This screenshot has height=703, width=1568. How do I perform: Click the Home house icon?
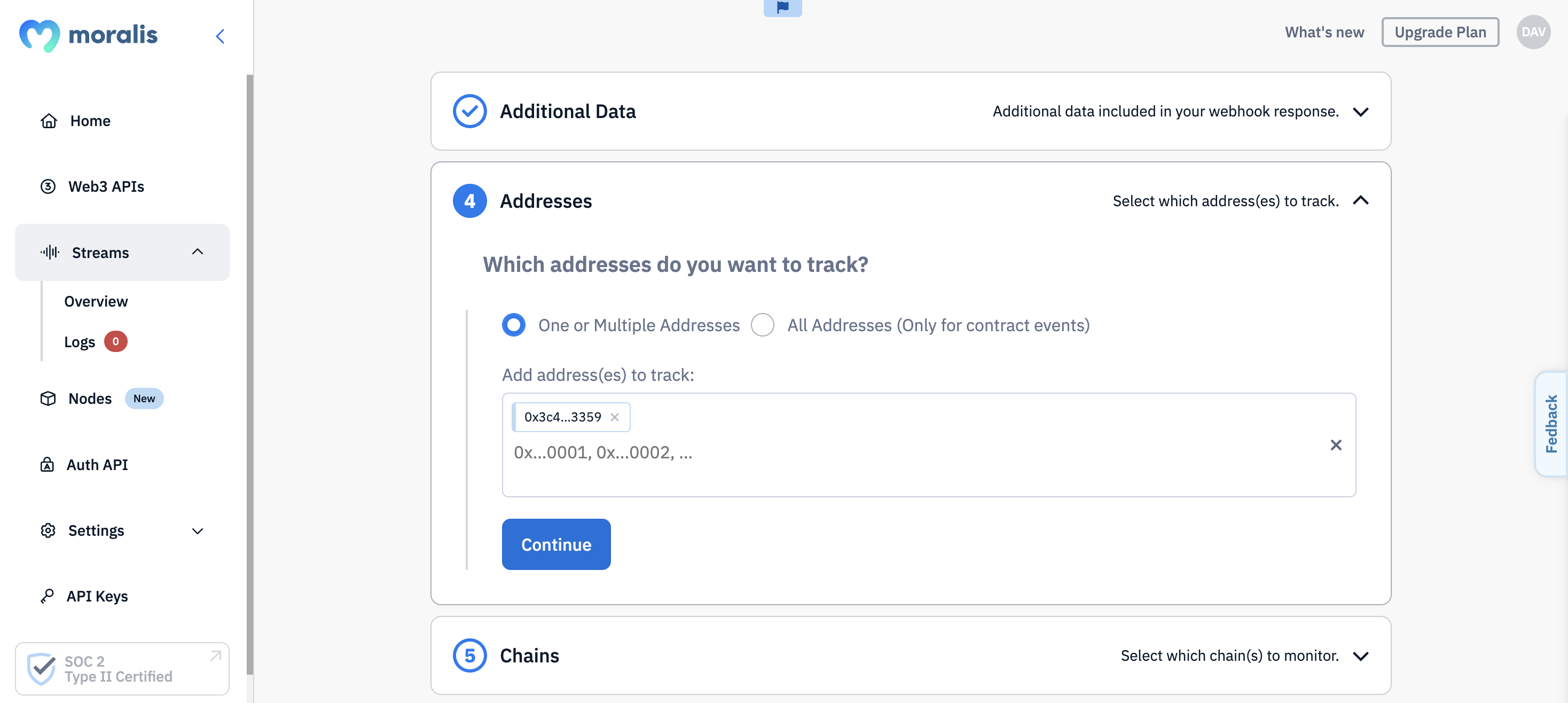[x=49, y=121]
